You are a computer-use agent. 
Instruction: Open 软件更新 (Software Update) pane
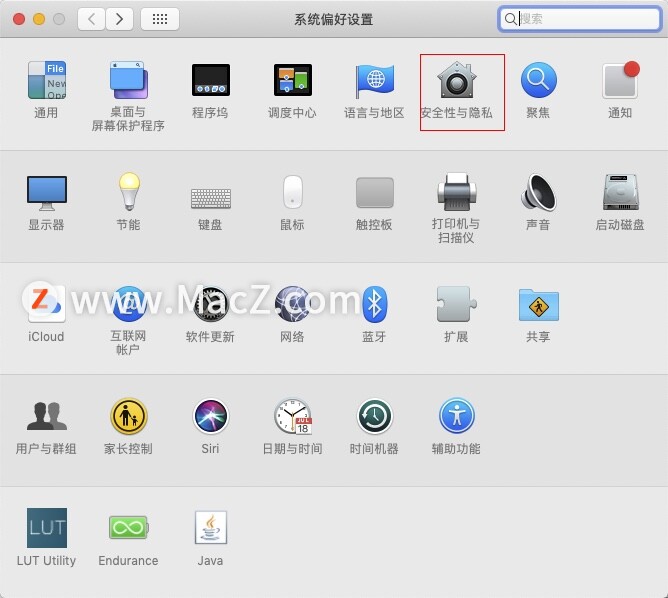tap(210, 305)
